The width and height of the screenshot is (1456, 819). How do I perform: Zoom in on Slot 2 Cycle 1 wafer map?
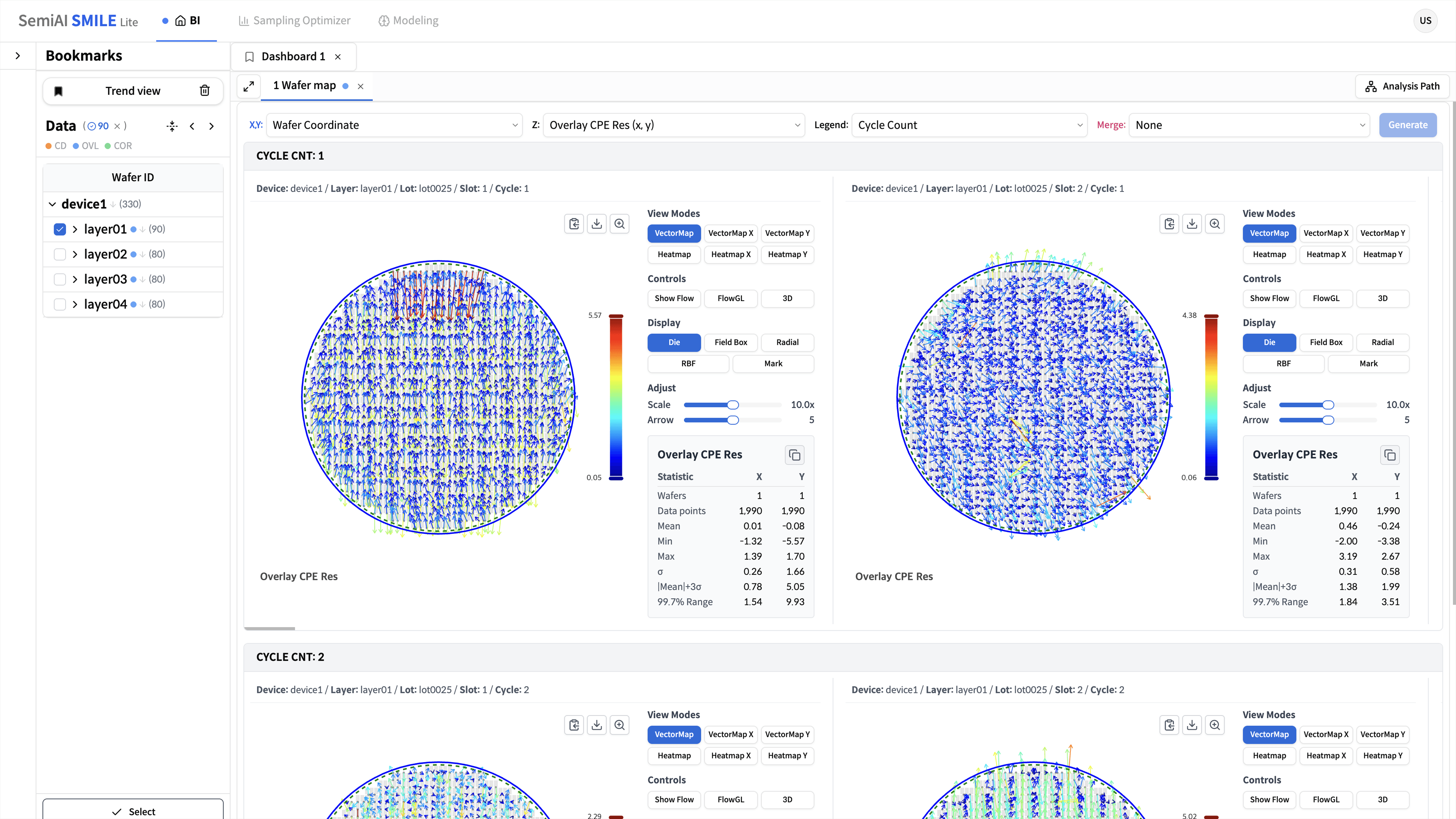coord(1215,224)
